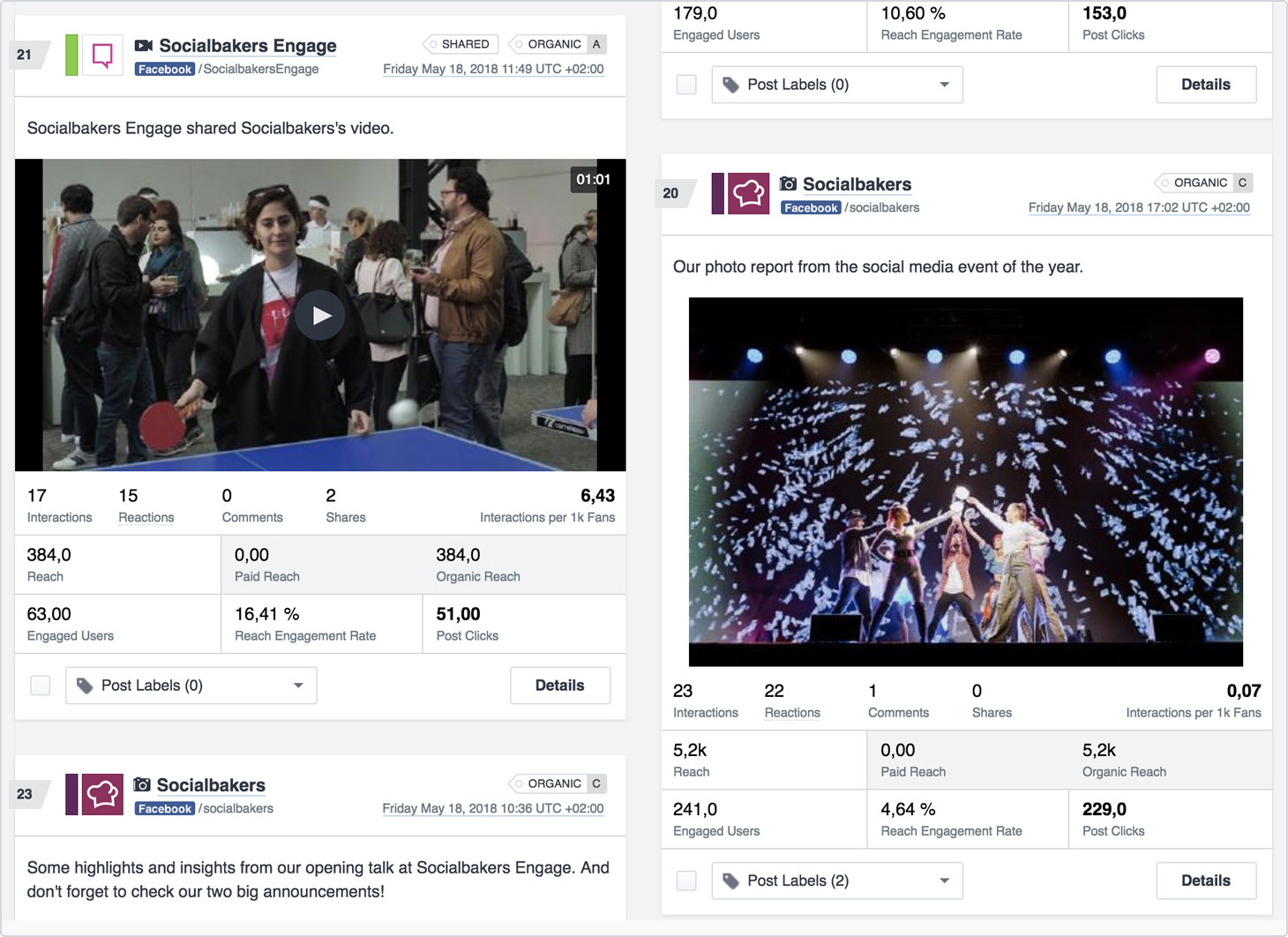Open the May 18, 2018 10:36 timestamp link
Image resolution: width=1288 pixels, height=937 pixels.
[x=493, y=808]
